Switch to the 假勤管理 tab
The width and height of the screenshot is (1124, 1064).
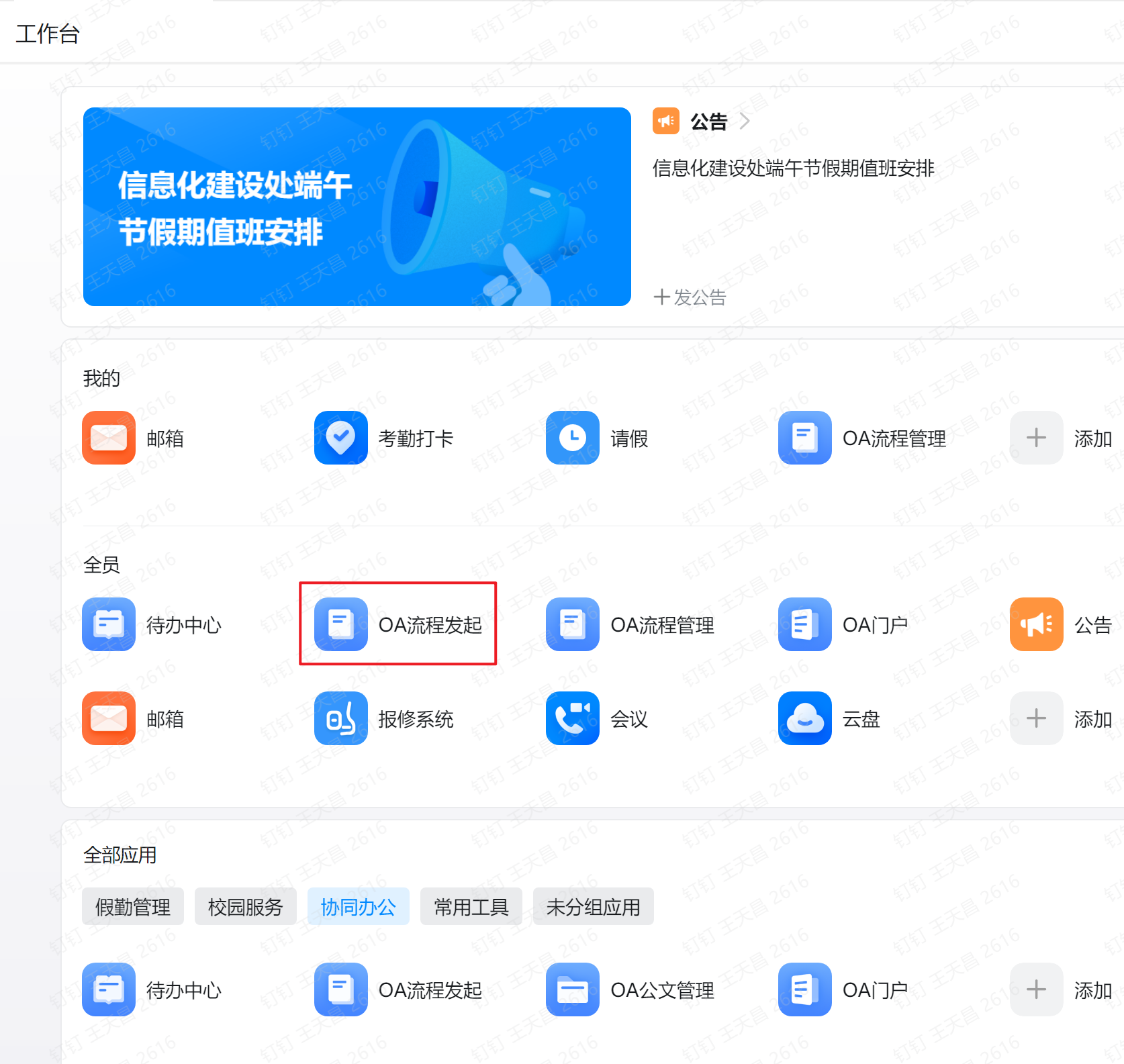133,907
